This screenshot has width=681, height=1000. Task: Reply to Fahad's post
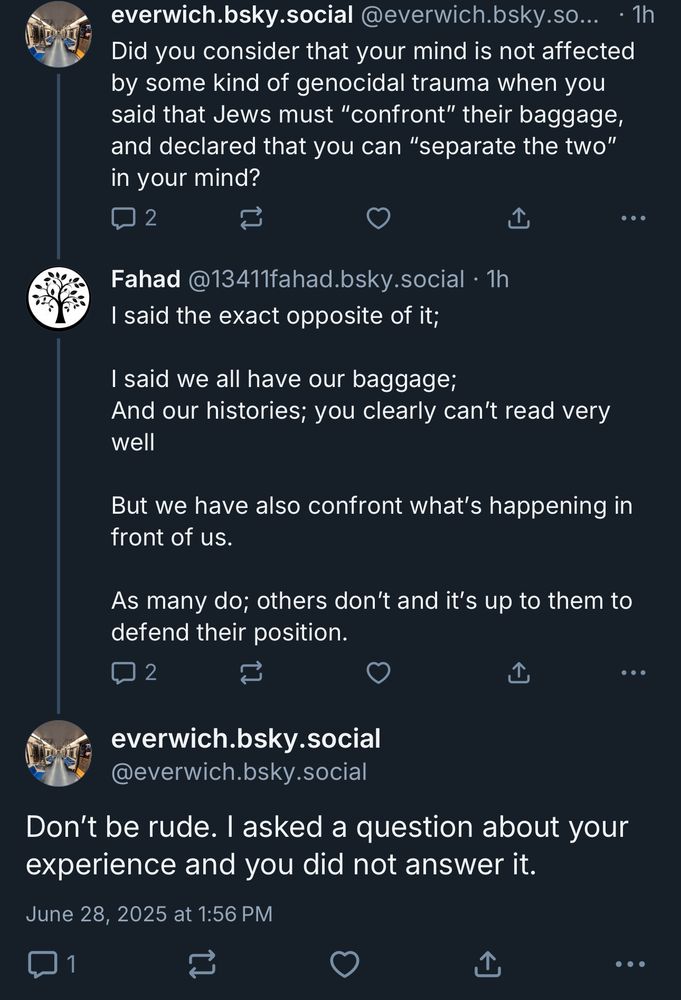pyautogui.click(x=124, y=673)
